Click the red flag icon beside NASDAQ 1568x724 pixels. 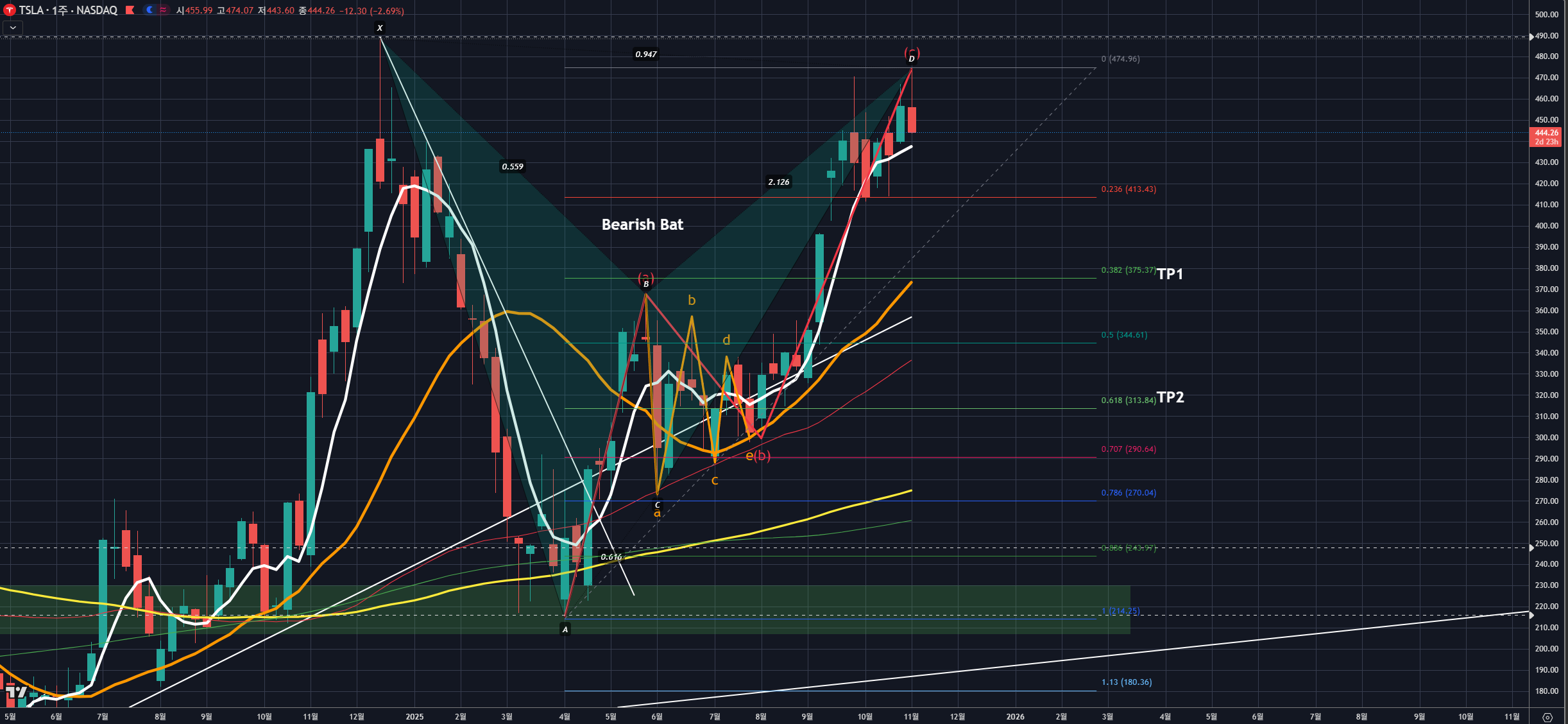coord(130,10)
